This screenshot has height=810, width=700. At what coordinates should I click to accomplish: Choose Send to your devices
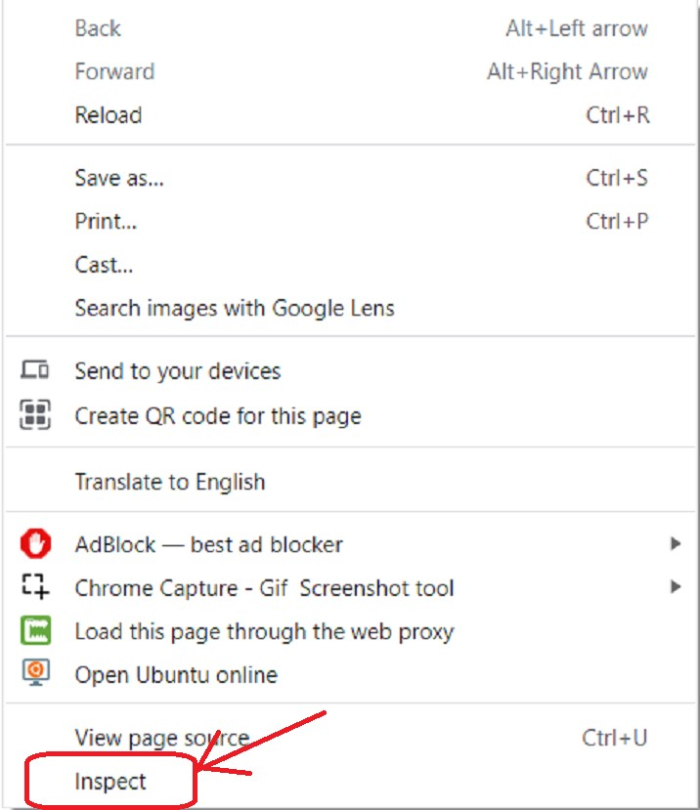click(x=177, y=371)
